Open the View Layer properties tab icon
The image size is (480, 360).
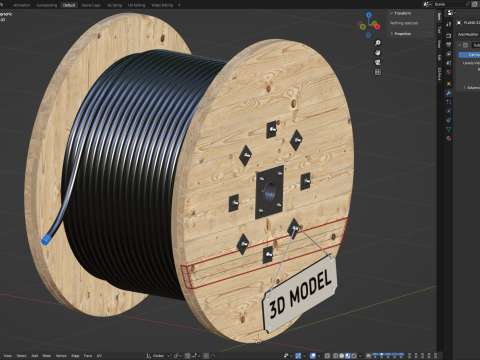coord(449,54)
